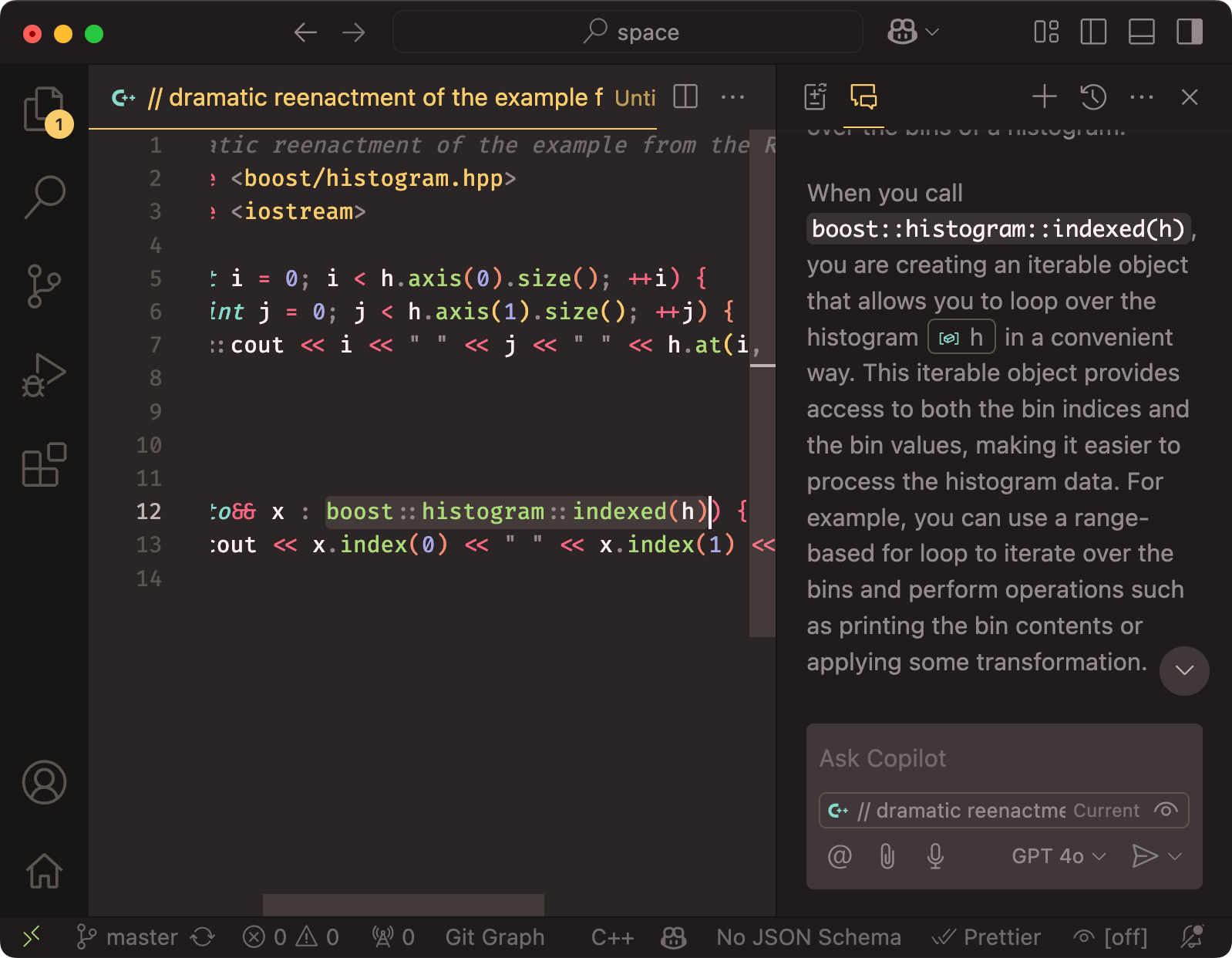The height and width of the screenshot is (958, 1232).
Task: Open errors and warnings count
Action: coord(291,937)
